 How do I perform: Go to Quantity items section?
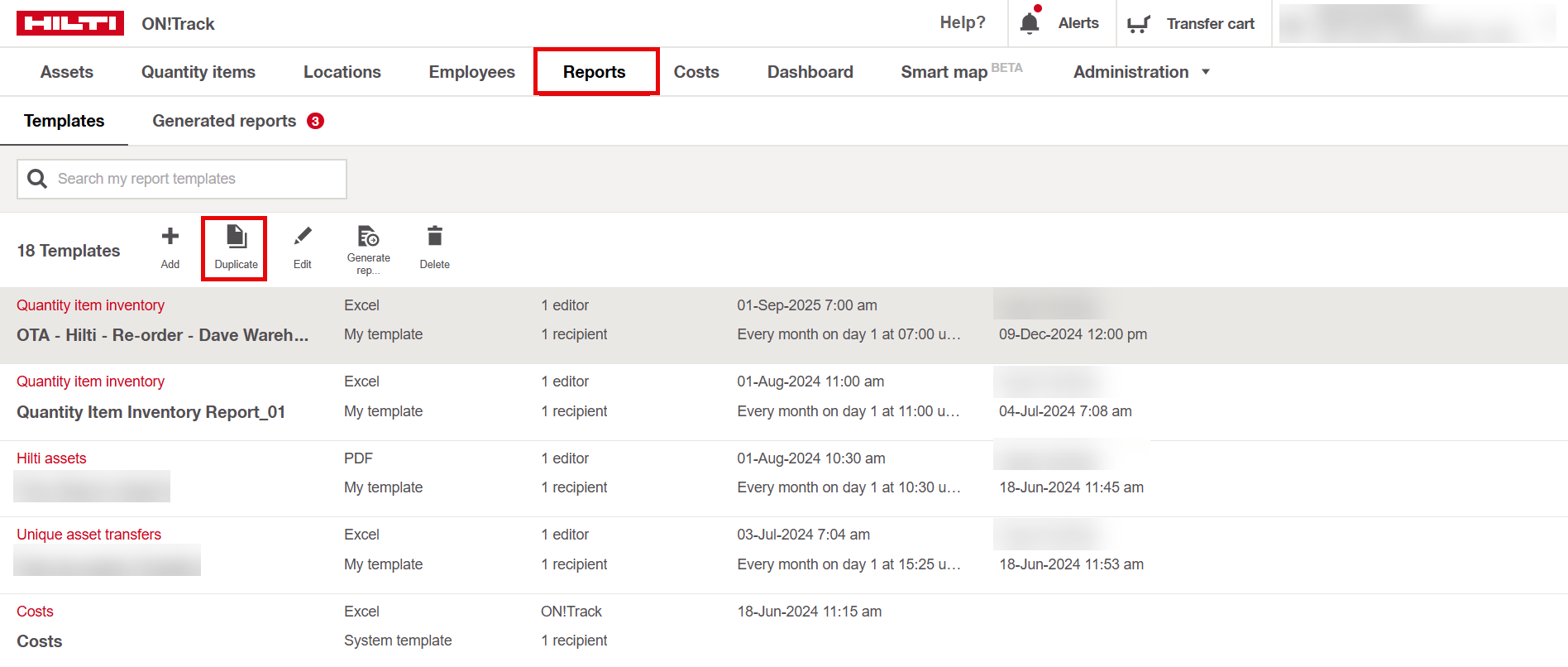[198, 72]
